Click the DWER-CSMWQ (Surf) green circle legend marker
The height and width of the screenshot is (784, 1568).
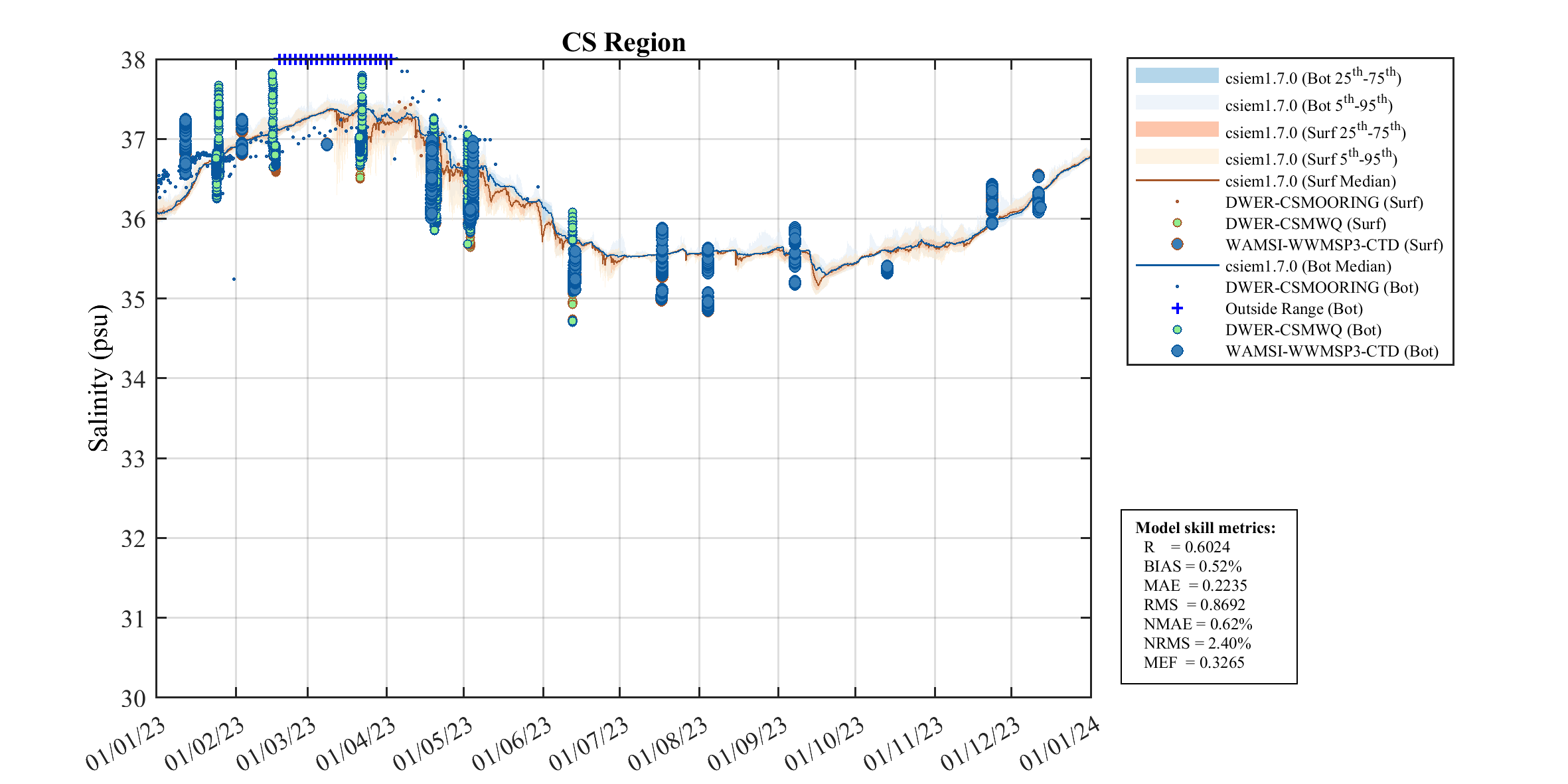tap(1177, 223)
